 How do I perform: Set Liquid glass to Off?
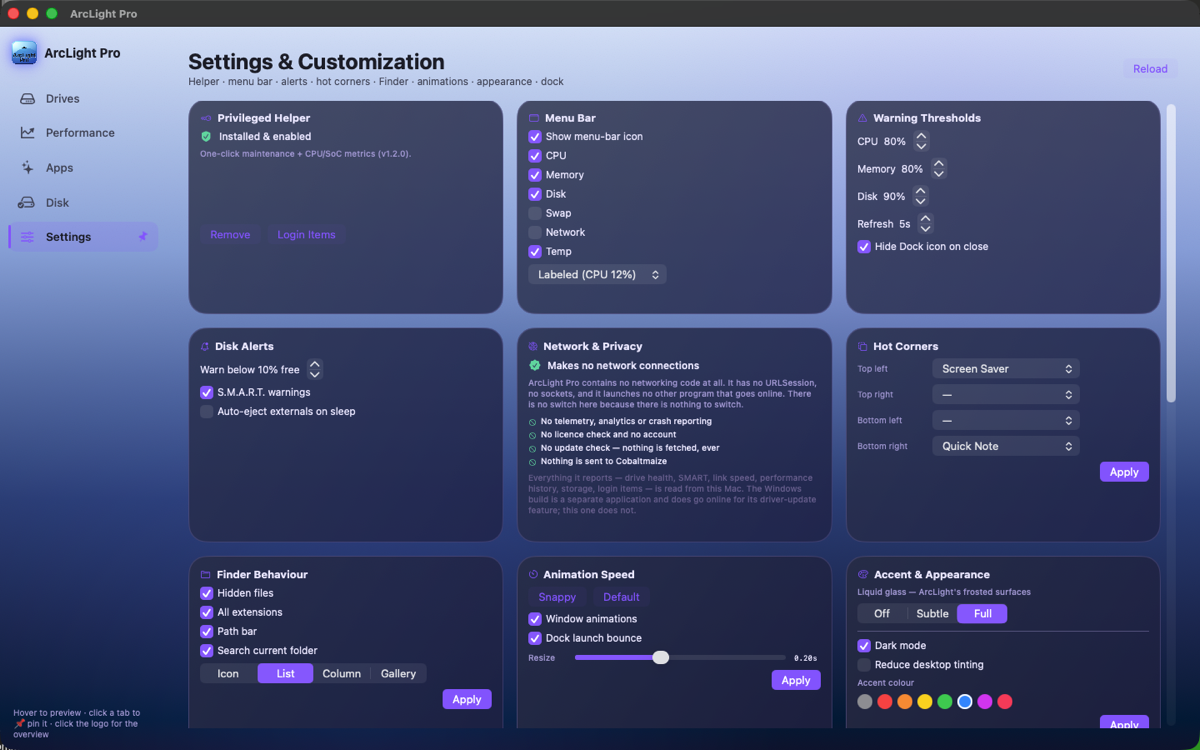(882, 614)
